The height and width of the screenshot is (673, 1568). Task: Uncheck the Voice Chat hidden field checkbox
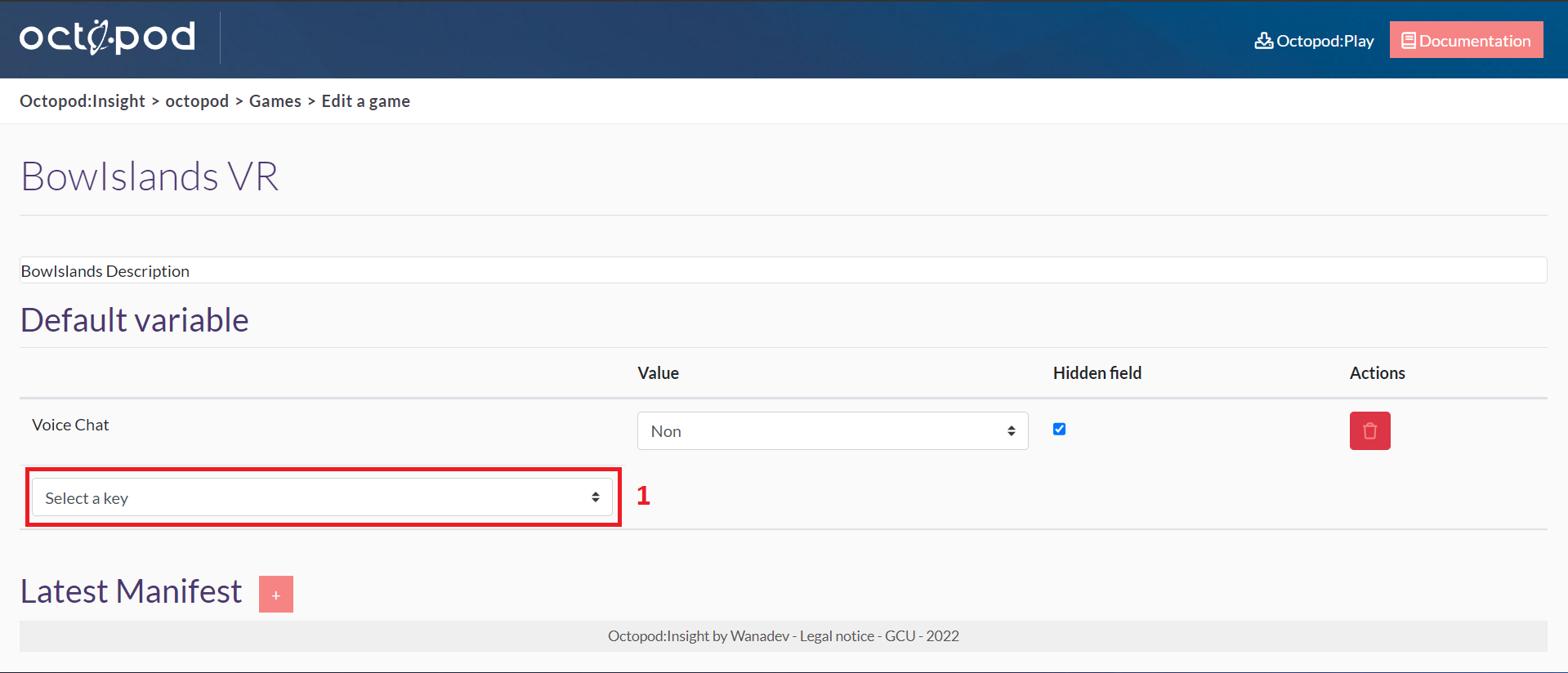point(1059,429)
